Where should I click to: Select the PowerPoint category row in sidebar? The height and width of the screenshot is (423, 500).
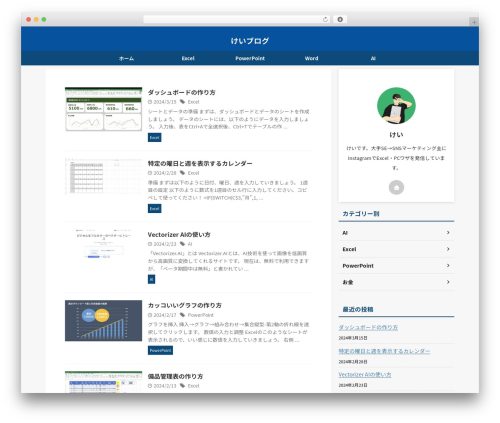[x=396, y=266]
